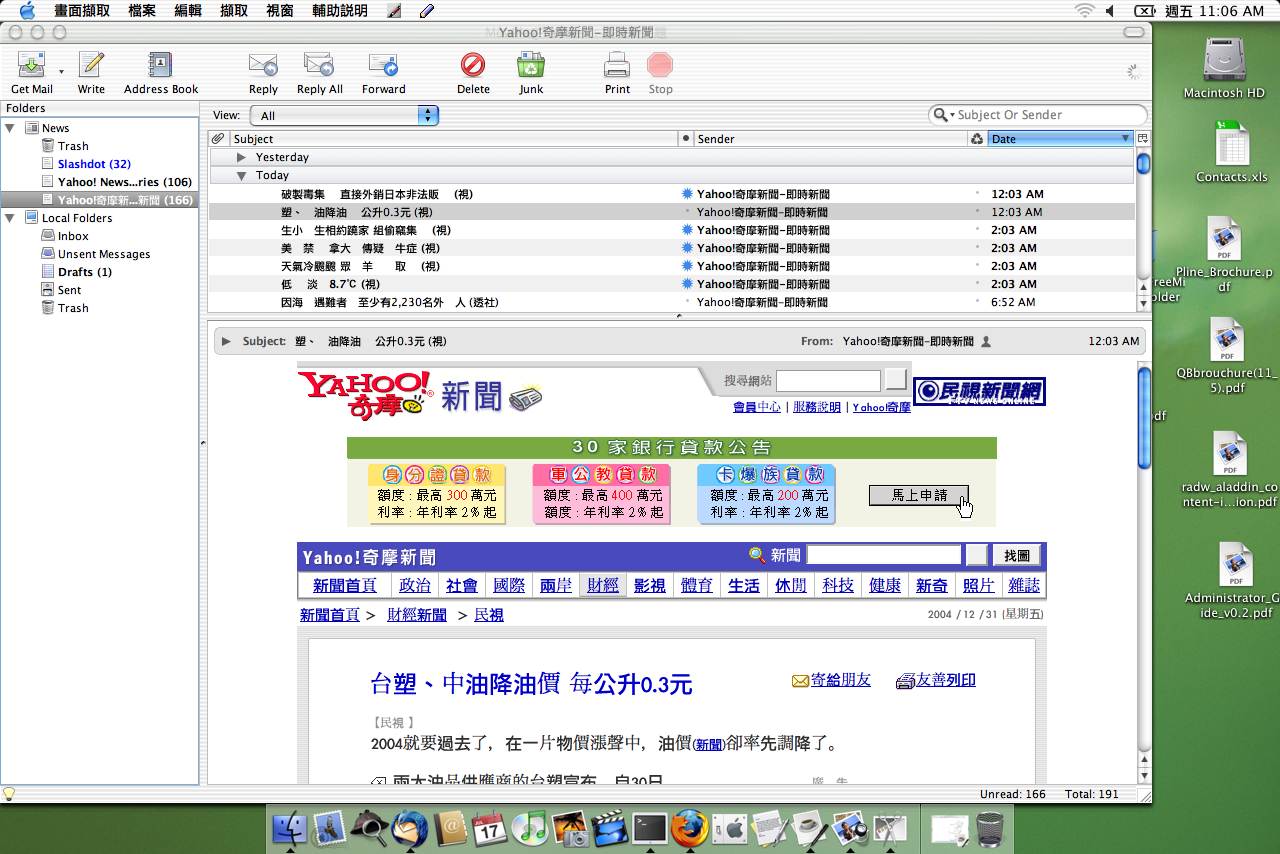Click the Reply All toolbar icon
The width and height of the screenshot is (1280, 854).
tap(319, 67)
